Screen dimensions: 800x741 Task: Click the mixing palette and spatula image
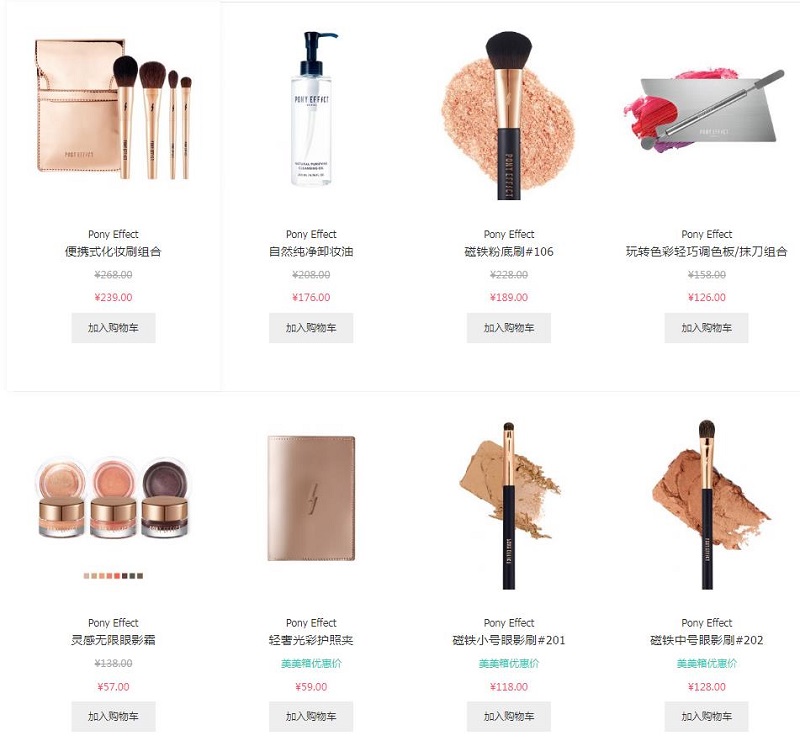pos(706,110)
